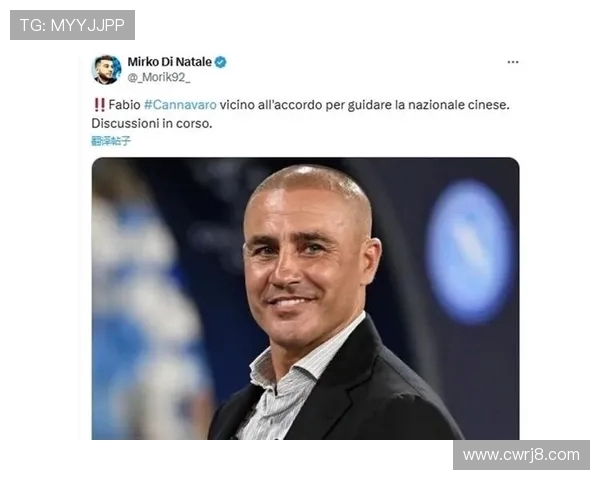The height and width of the screenshot is (480, 600).
Task: Open Mirko Di Natale's profile avatar
Action: click(106, 70)
